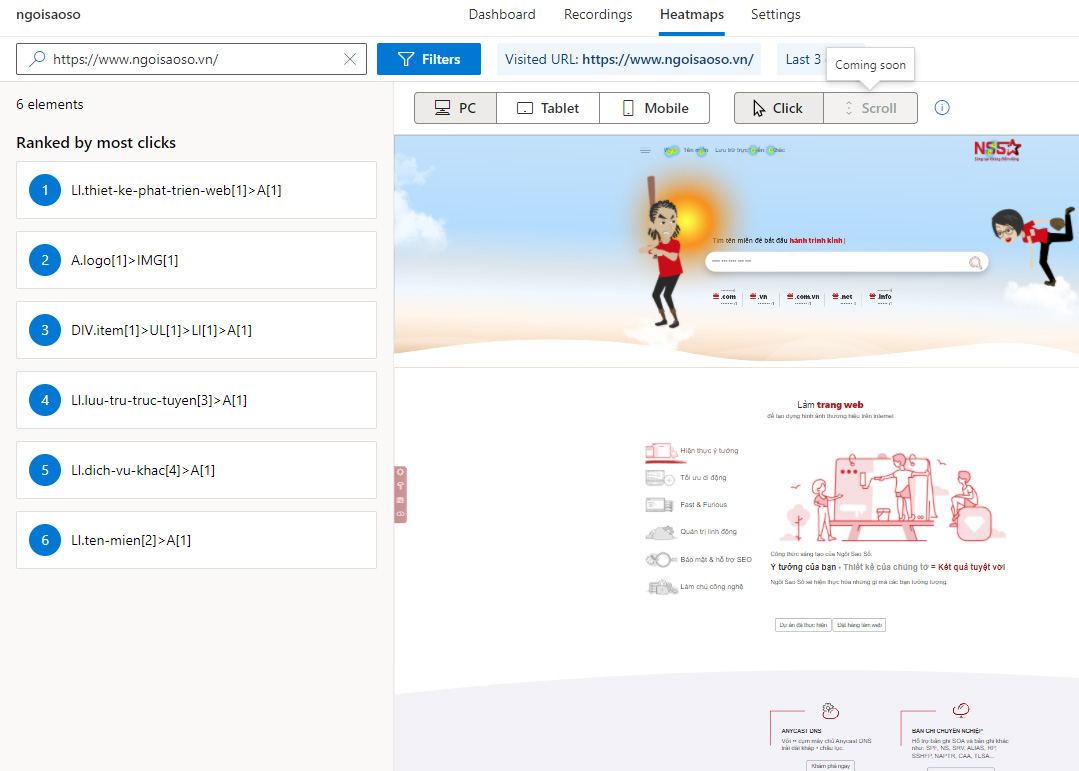Select top ranked element LI.thiet-ke-phat-trien-web
This screenshot has width=1079, height=771.
tap(196, 190)
